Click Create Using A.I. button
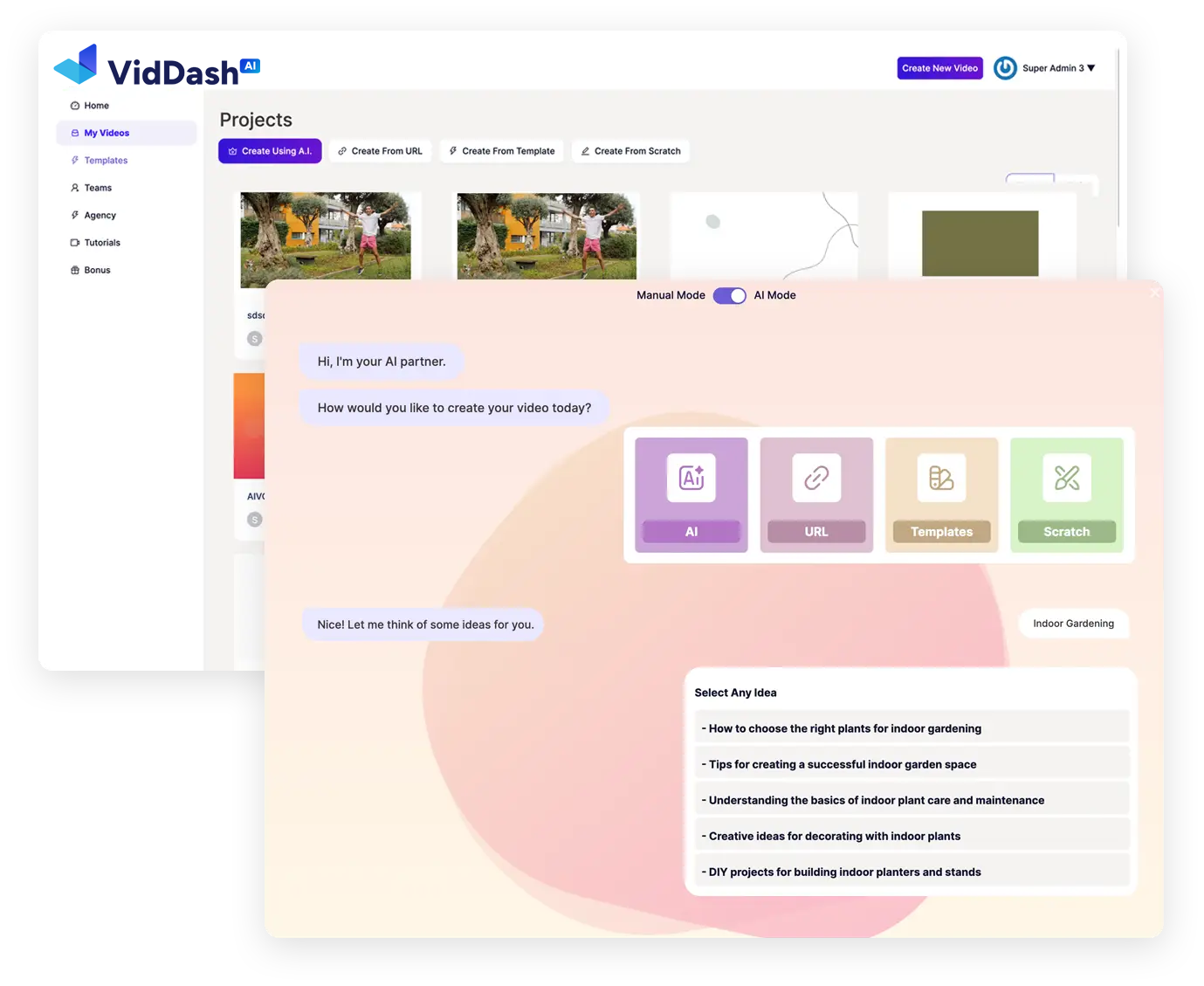Image resolution: width=1204 pixels, height=986 pixels. click(270, 151)
